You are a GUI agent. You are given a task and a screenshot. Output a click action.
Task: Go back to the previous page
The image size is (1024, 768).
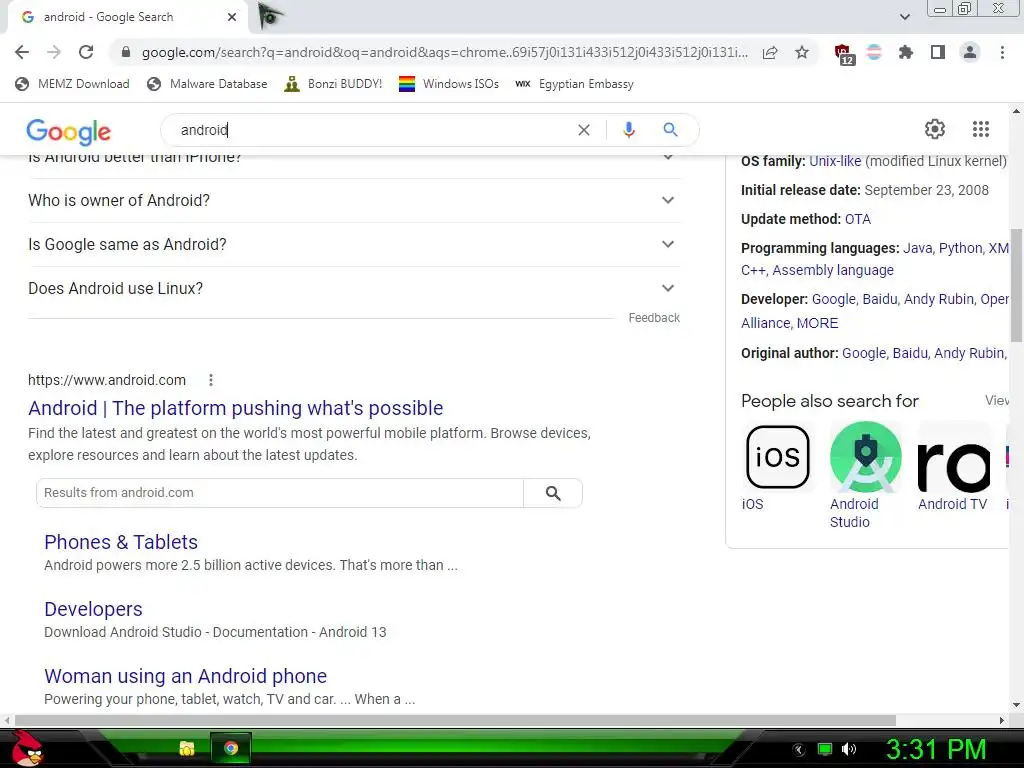[22, 52]
